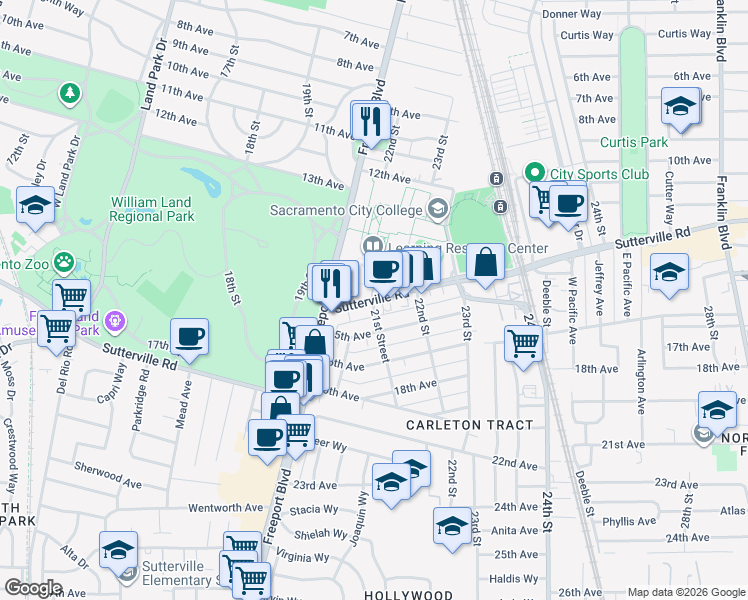This screenshot has width=748, height=600.
Task: Click the Wentworth Ave street label
Action: point(226,508)
